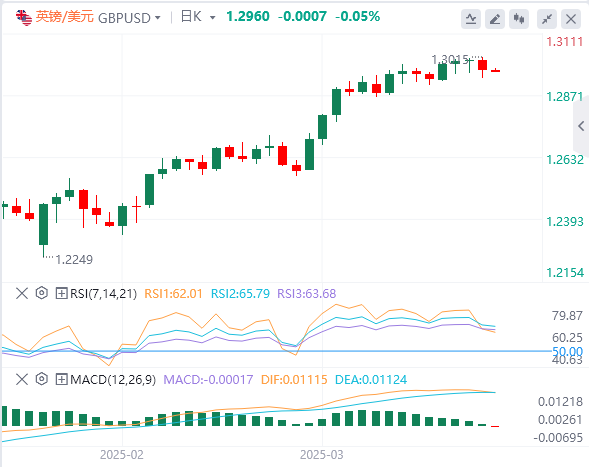
Task: Activate the drawing pencil tool
Action: pyautogui.click(x=495, y=18)
